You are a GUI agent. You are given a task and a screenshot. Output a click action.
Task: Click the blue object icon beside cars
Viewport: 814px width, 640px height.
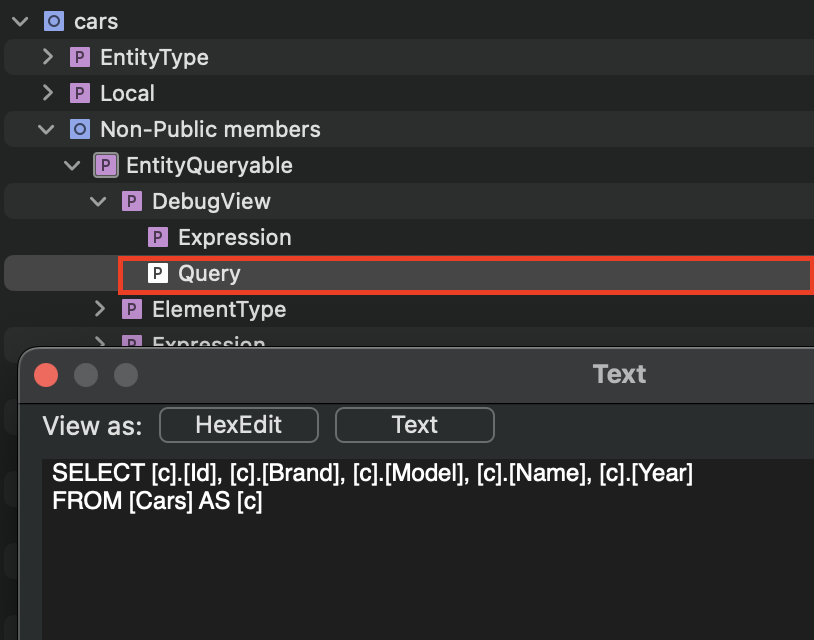click(x=54, y=21)
